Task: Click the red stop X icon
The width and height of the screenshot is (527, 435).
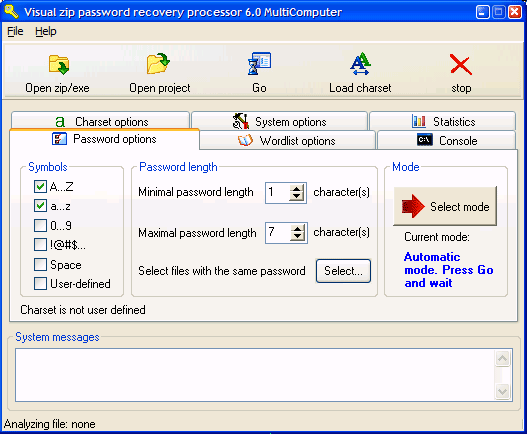Action: point(461,65)
